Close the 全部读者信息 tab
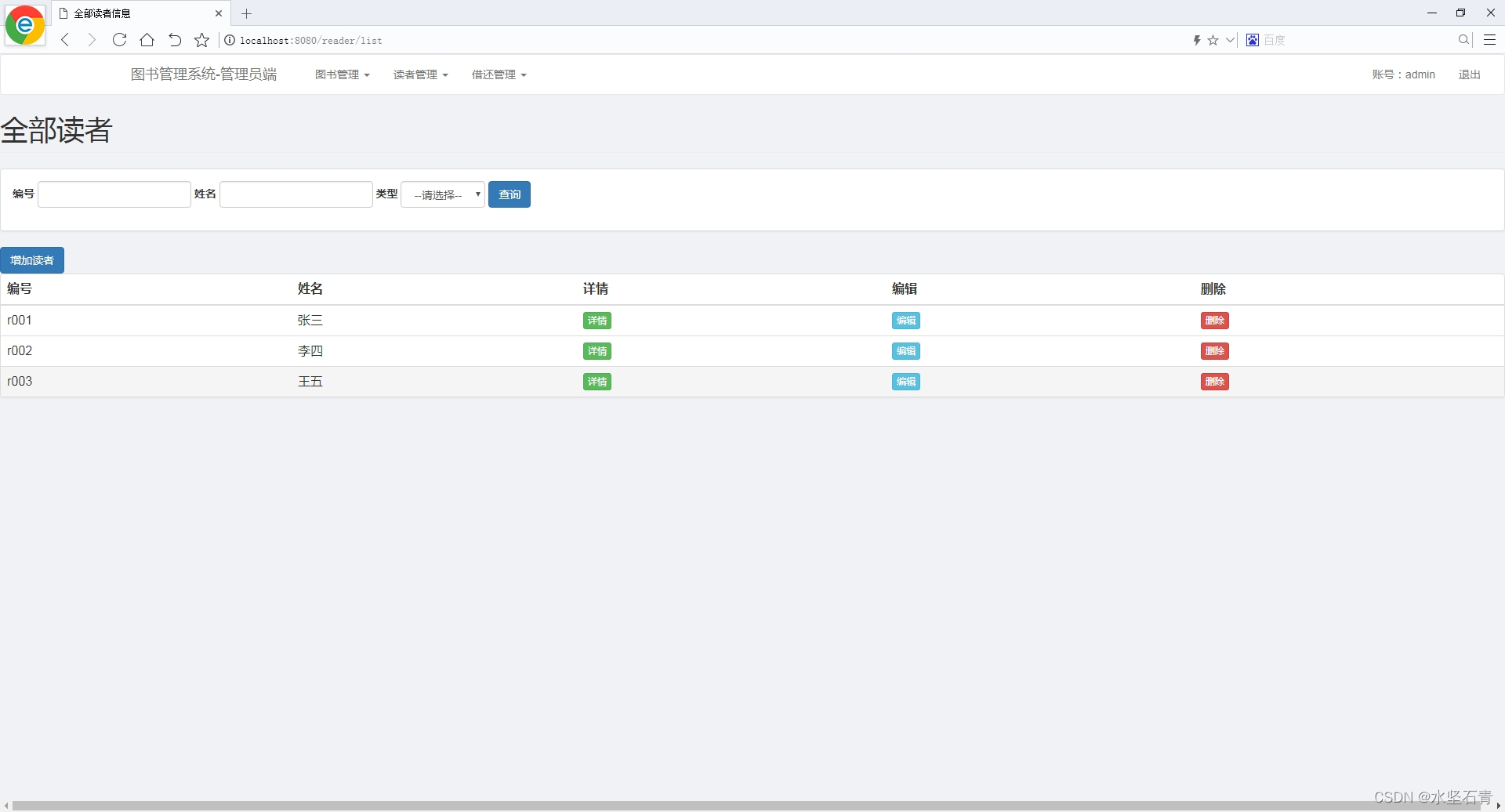The width and height of the screenshot is (1505, 812). (x=219, y=13)
